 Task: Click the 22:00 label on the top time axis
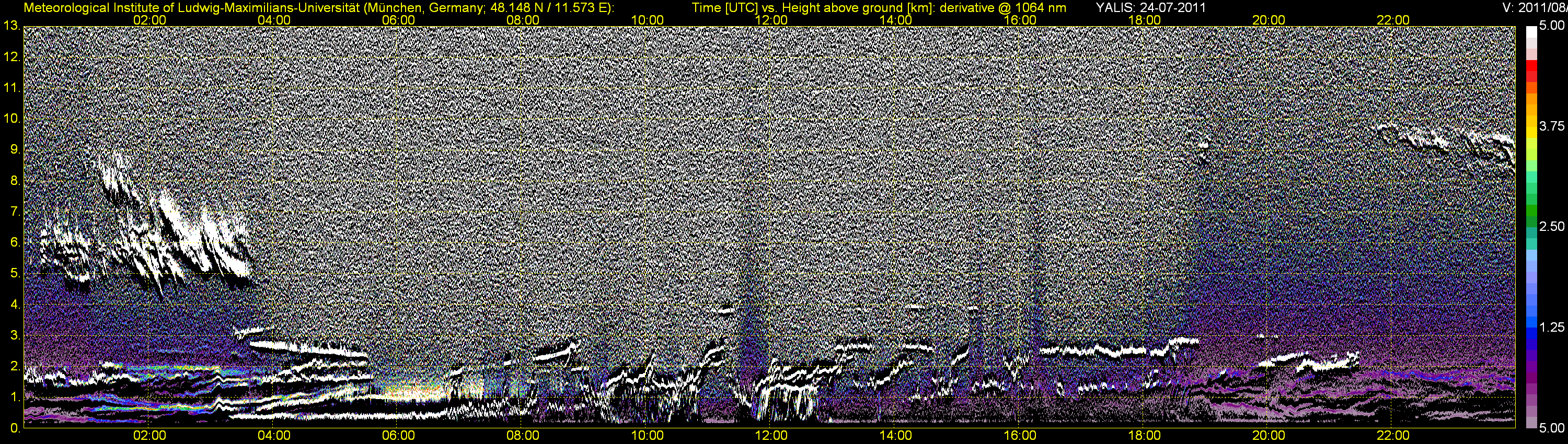point(1393,20)
